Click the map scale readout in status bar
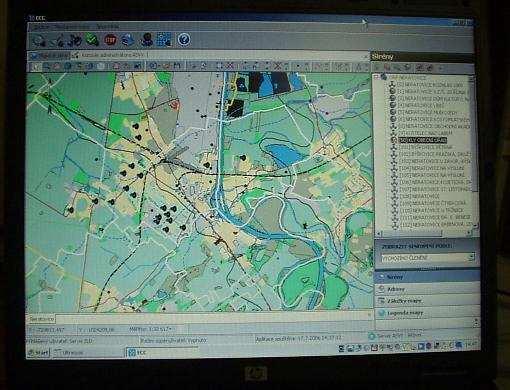Screen dimensions: 510x390 coord(152,329)
